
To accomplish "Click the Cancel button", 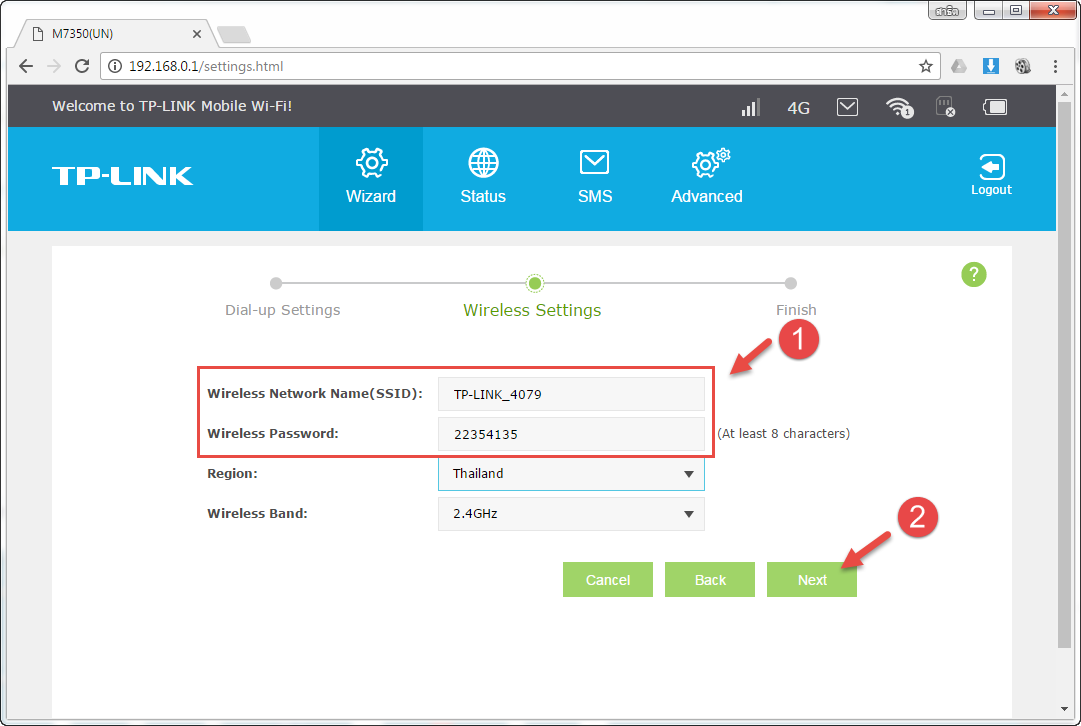I will click(607, 580).
